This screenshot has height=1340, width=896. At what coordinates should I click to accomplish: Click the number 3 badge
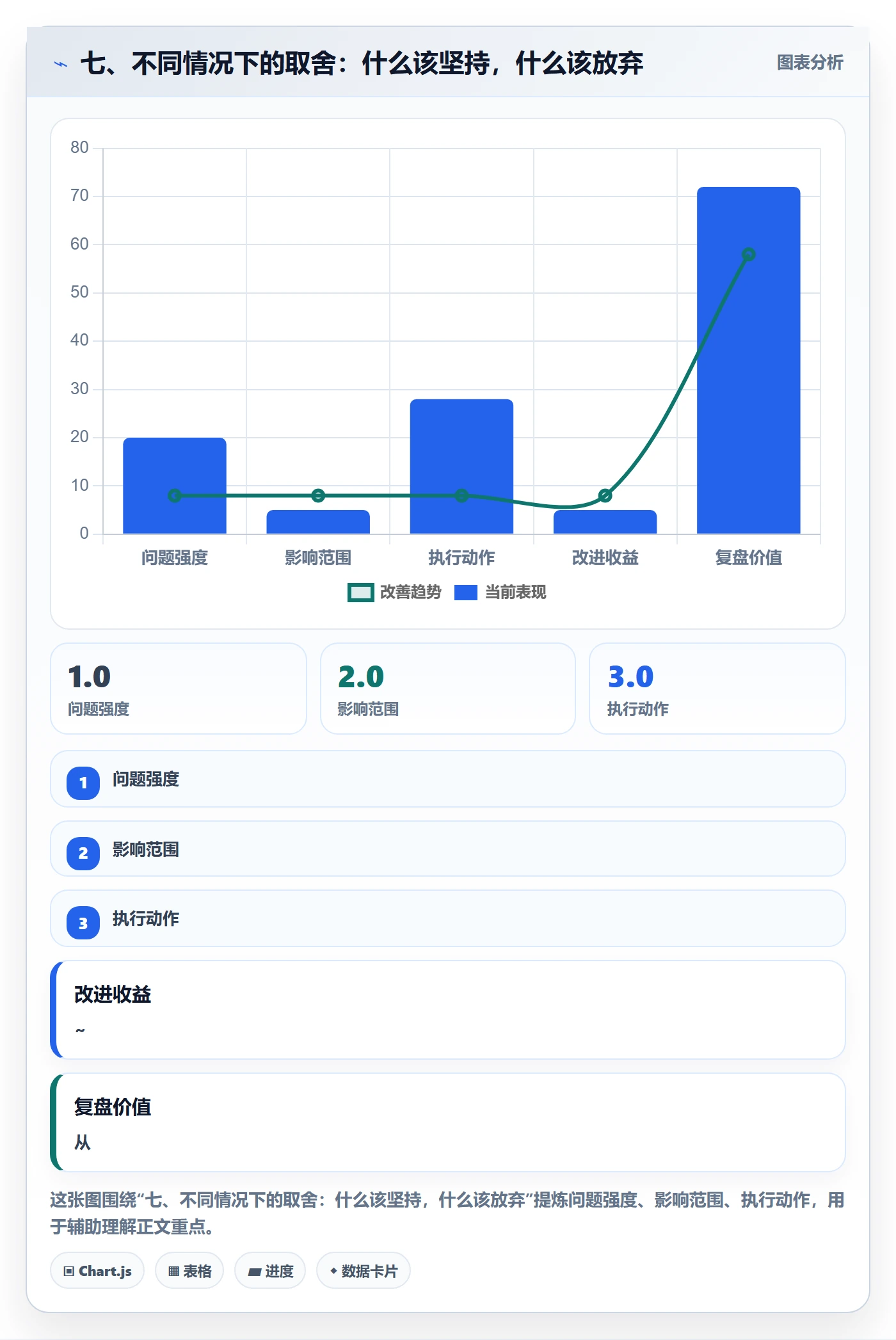pos(83,923)
